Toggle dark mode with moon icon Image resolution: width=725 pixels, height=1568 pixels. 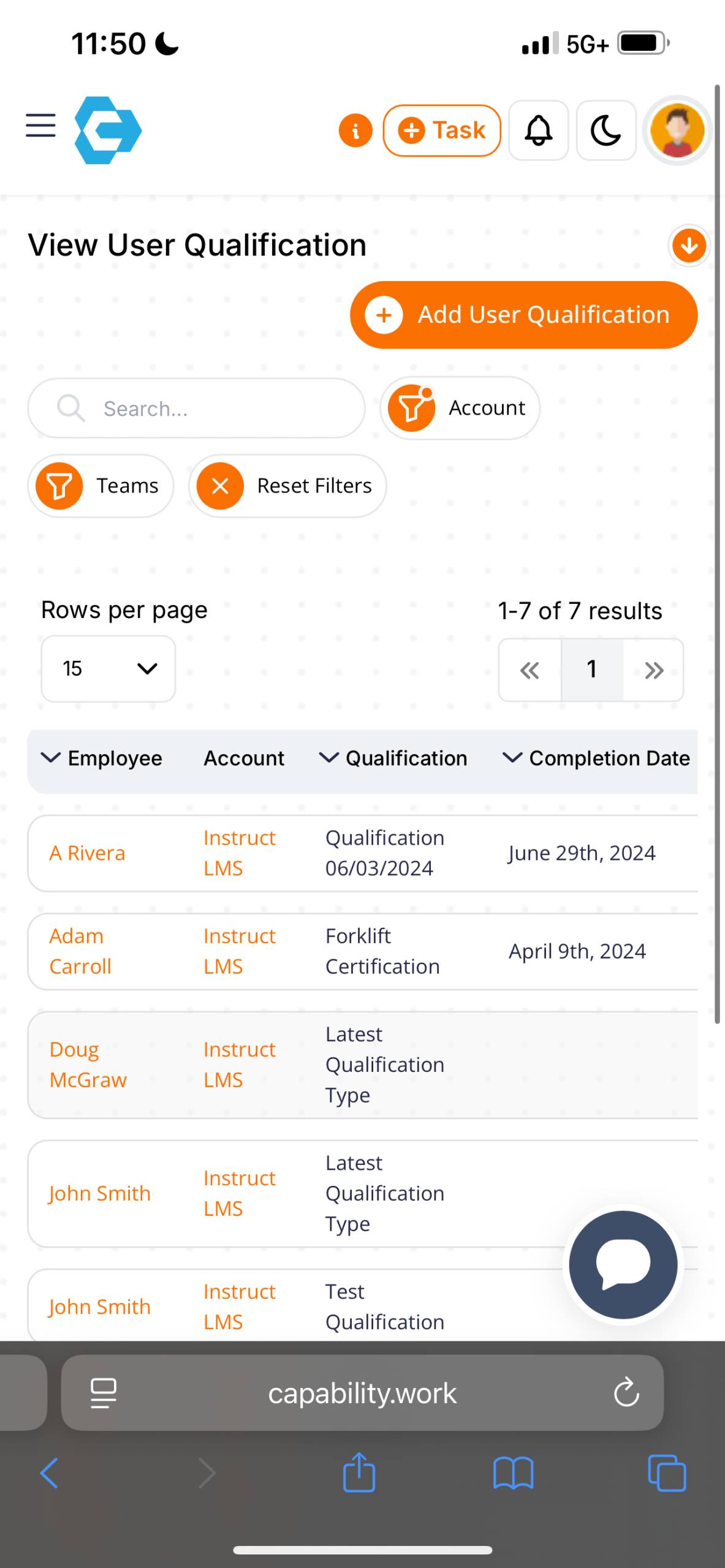(x=605, y=130)
